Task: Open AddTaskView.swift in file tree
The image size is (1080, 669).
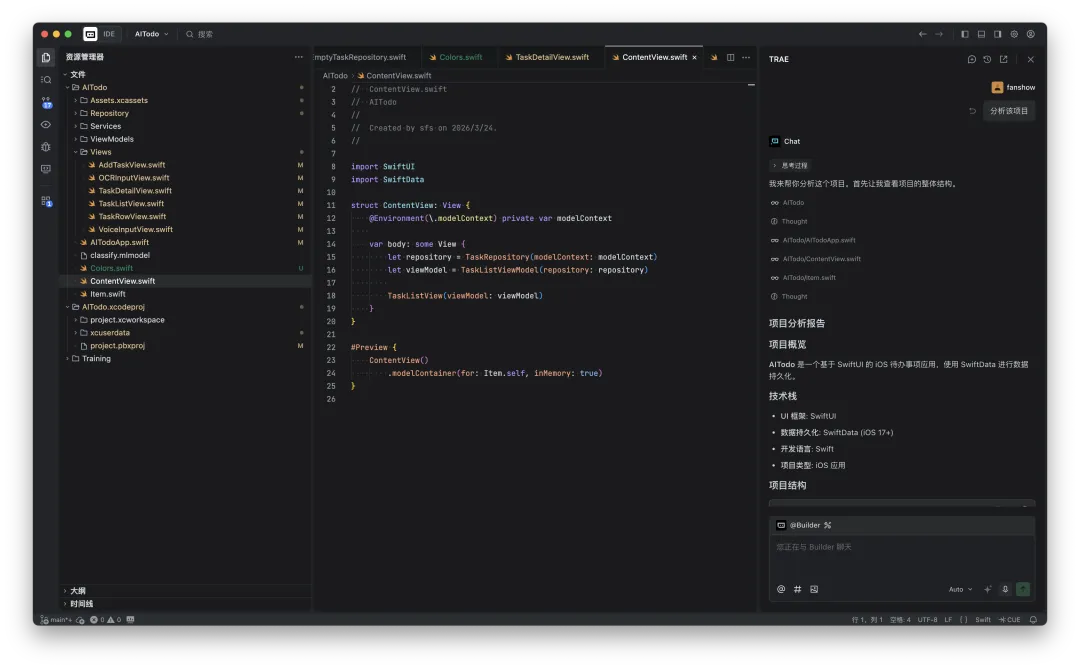Action: click(132, 165)
